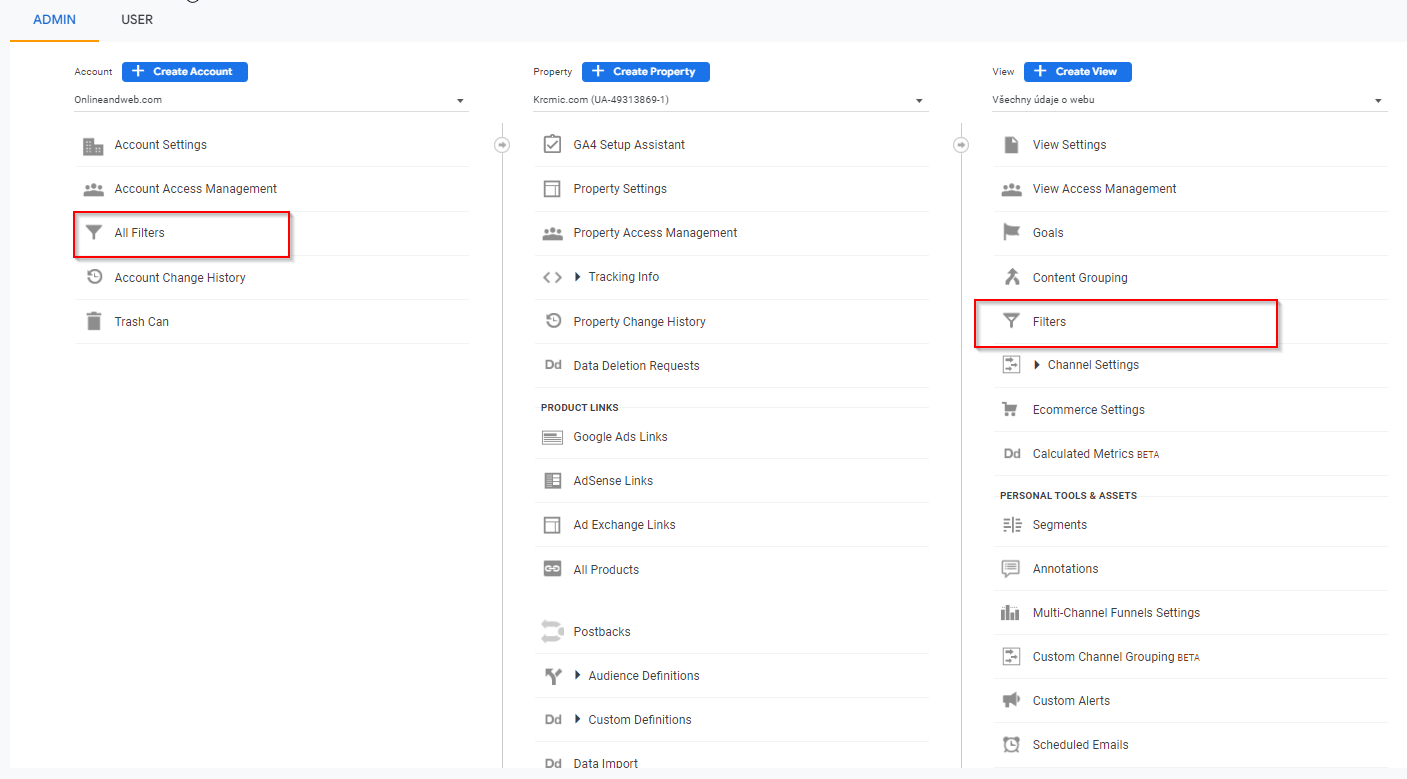
Task: Click the Segments icon
Action: pos(1012,524)
